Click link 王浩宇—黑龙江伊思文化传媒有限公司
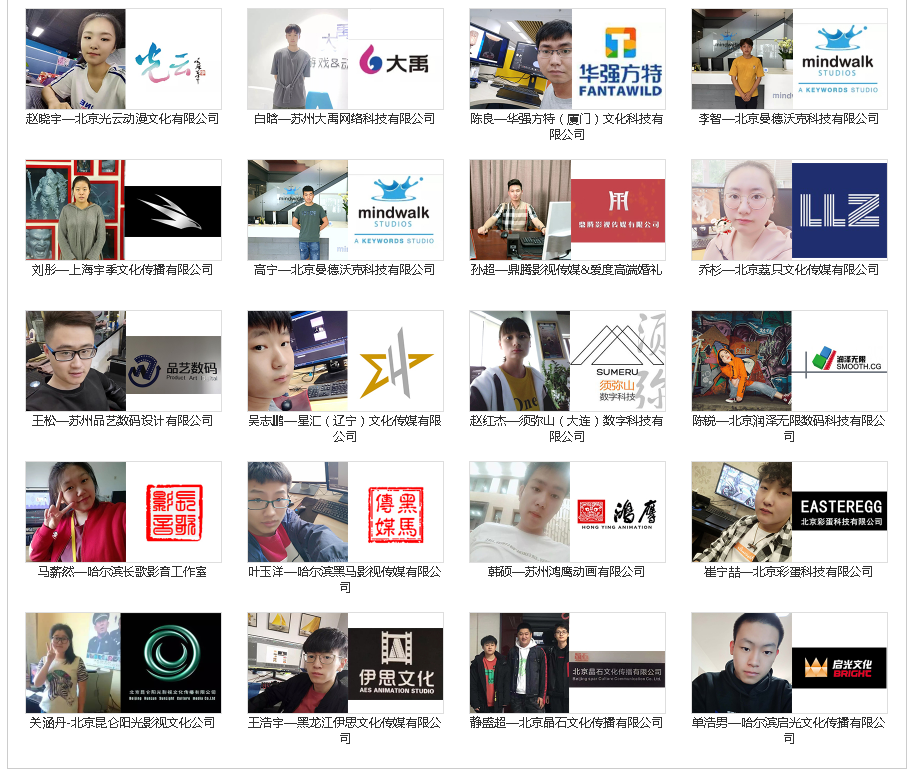The height and width of the screenshot is (775, 916). pos(345,731)
